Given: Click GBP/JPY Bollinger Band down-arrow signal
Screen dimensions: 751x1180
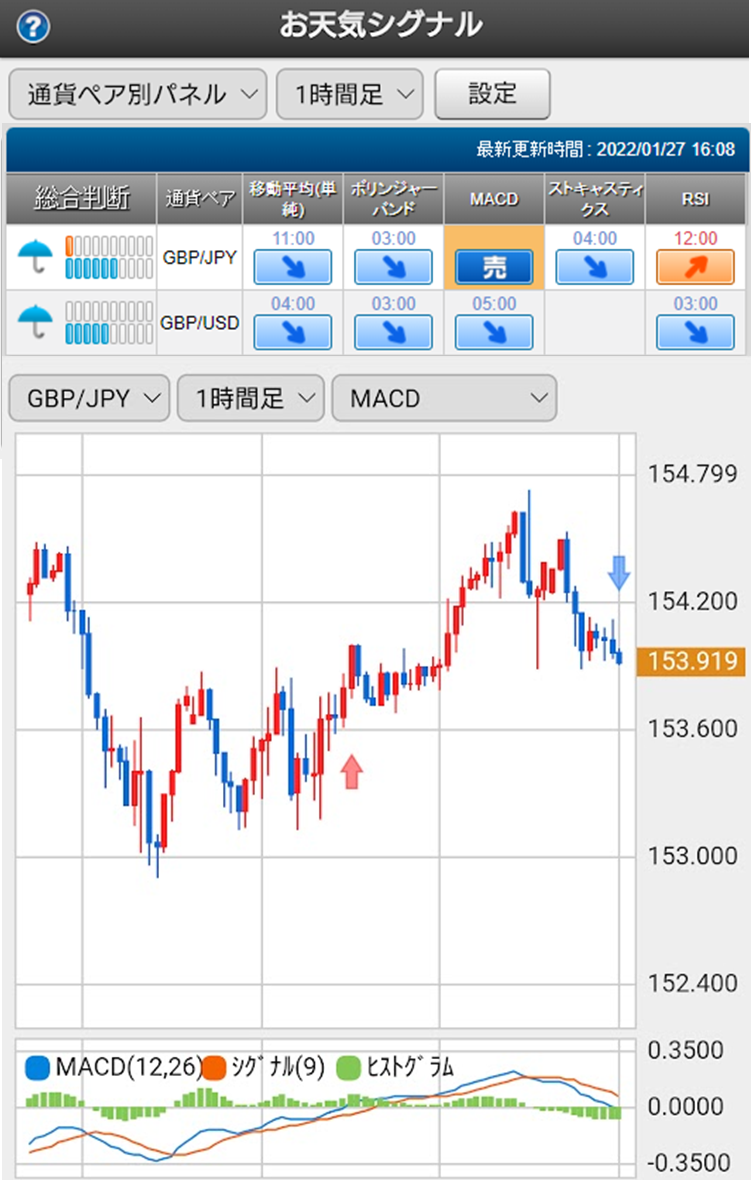Looking at the screenshot, I should [x=394, y=267].
